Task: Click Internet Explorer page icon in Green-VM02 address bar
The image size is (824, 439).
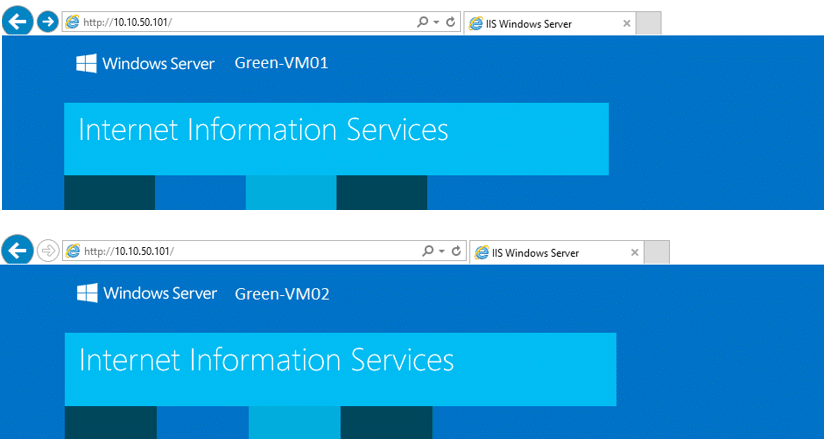Action: tap(73, 251)
